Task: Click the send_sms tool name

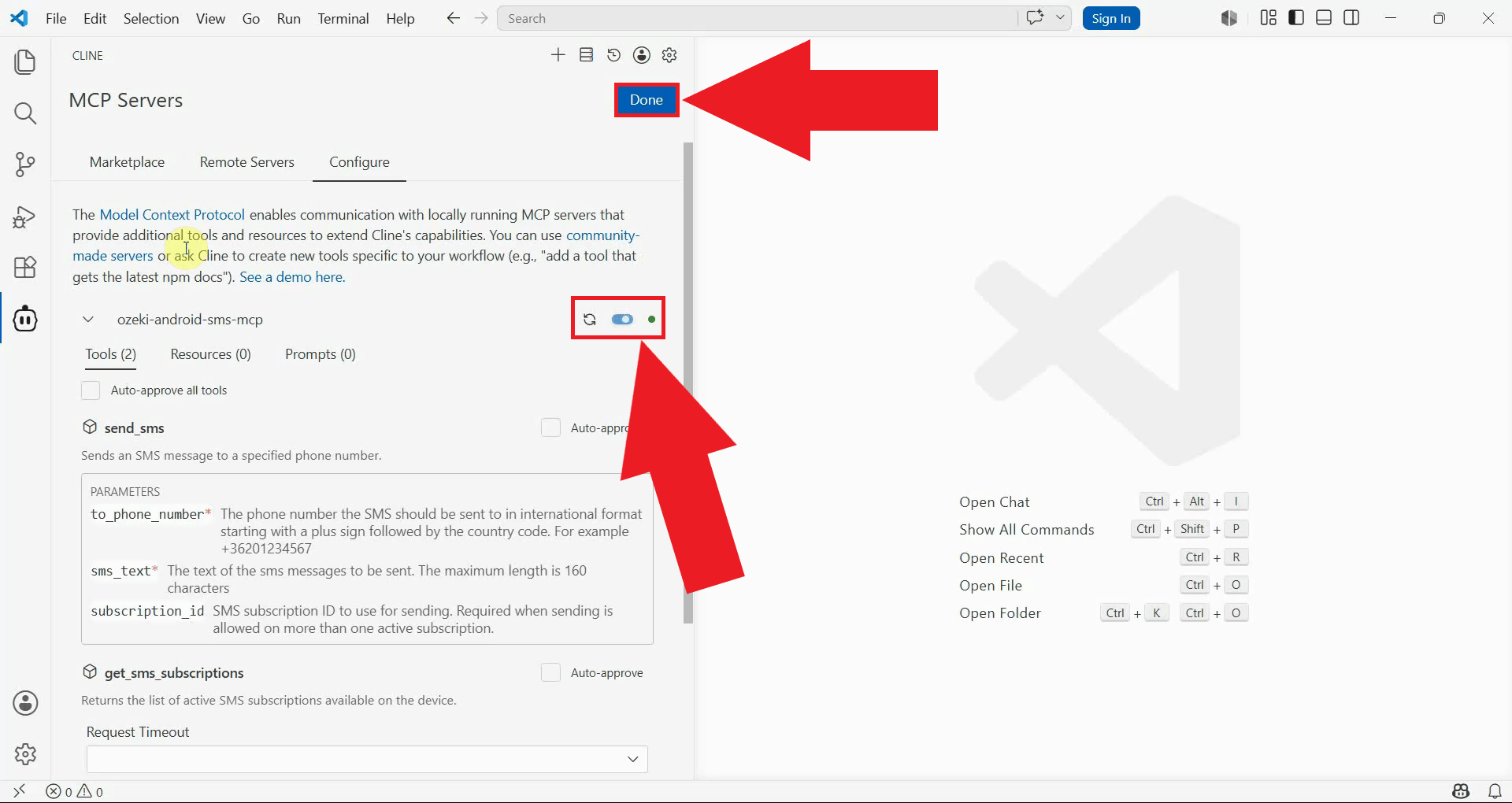Action: pyautogui.click(x=135, y=428)
